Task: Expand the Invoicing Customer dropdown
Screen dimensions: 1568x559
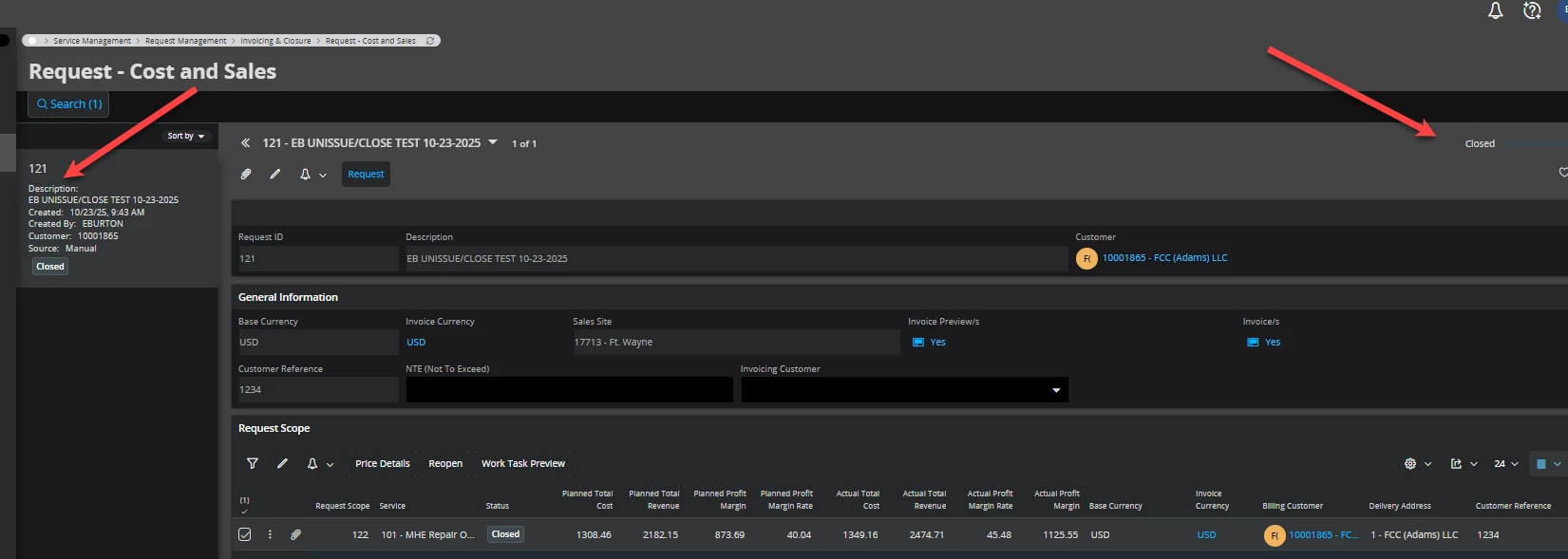Action: point(1055,390)
